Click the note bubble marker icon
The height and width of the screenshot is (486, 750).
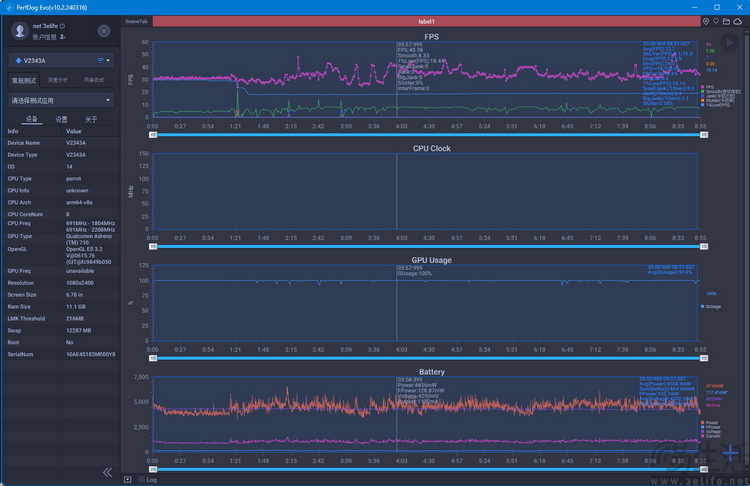[x=716, y=21]
